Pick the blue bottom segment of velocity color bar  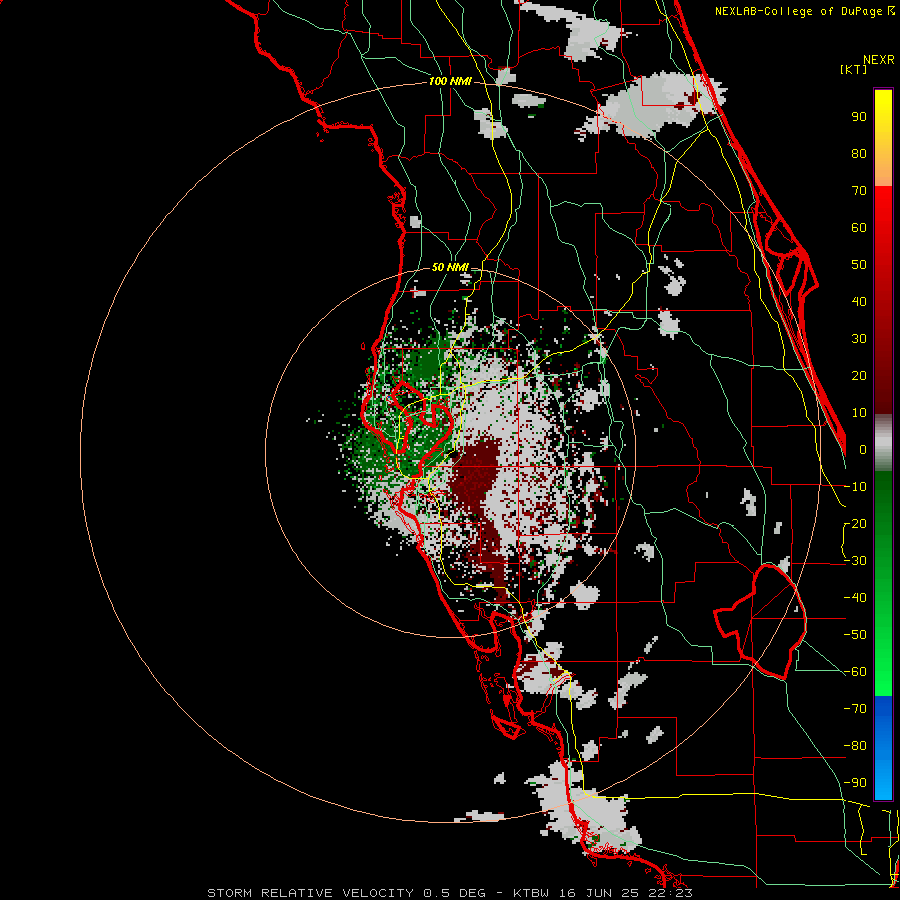tap(883, 748)
